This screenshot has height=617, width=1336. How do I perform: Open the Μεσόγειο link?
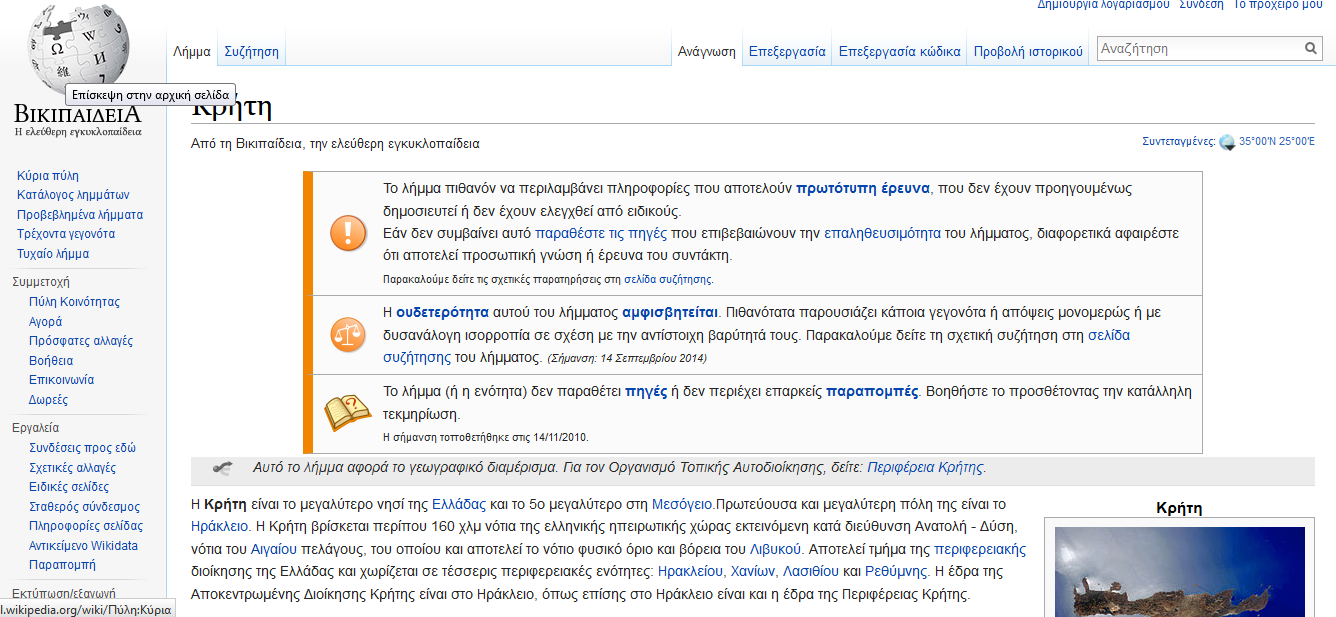tap(681, 504)
